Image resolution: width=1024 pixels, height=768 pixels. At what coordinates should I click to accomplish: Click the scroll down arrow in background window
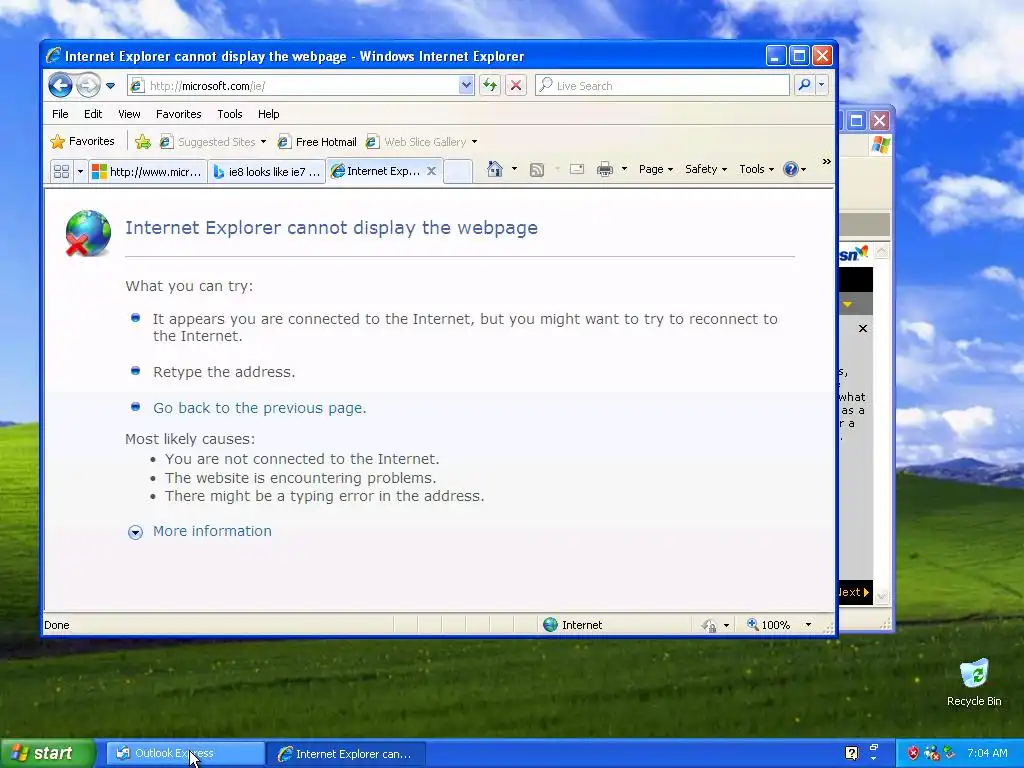pos(882,596)
